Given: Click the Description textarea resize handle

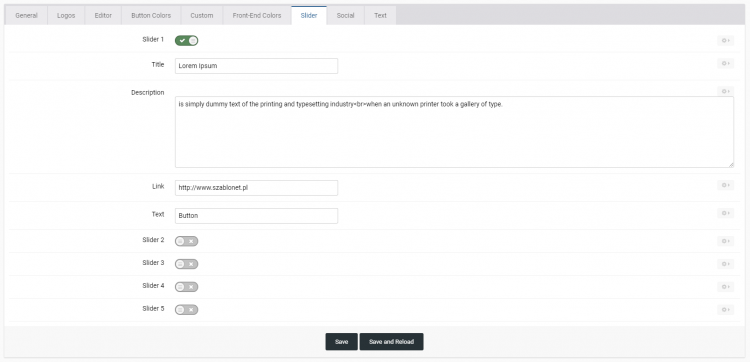Looking at the screenshot, I should point(731,165).
